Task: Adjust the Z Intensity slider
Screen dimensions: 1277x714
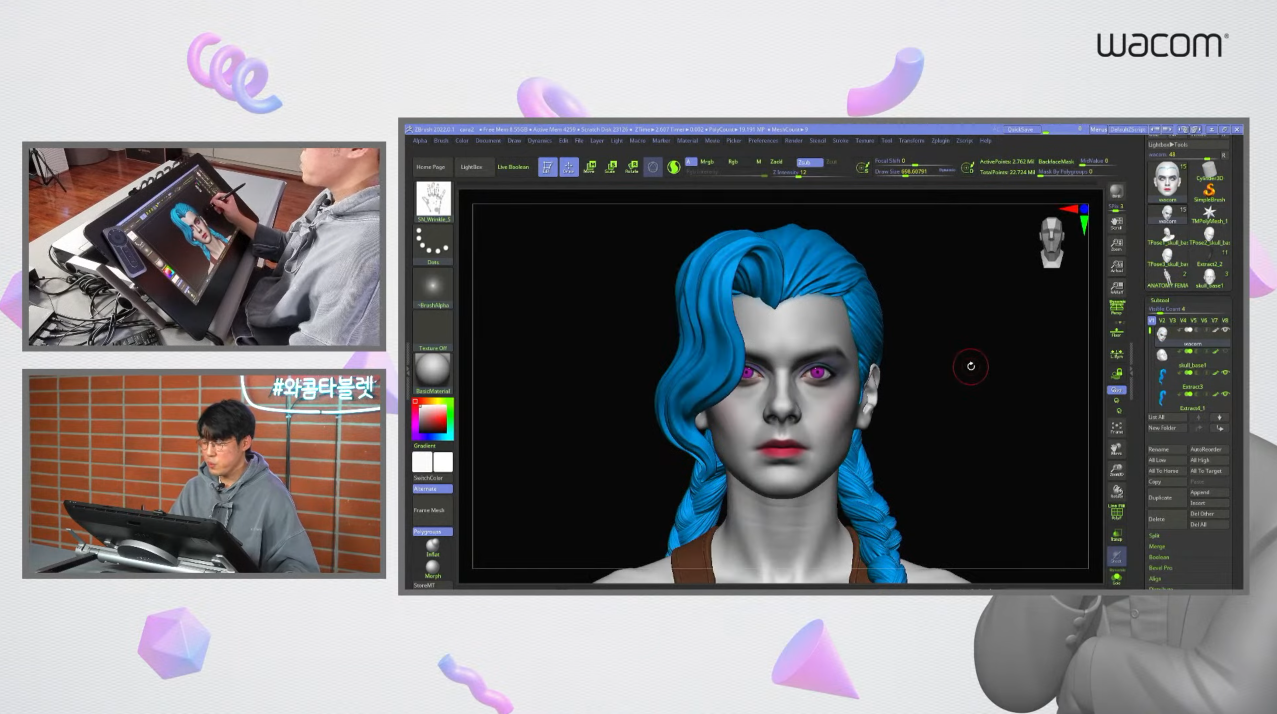Action: click(x=799, y=173)
